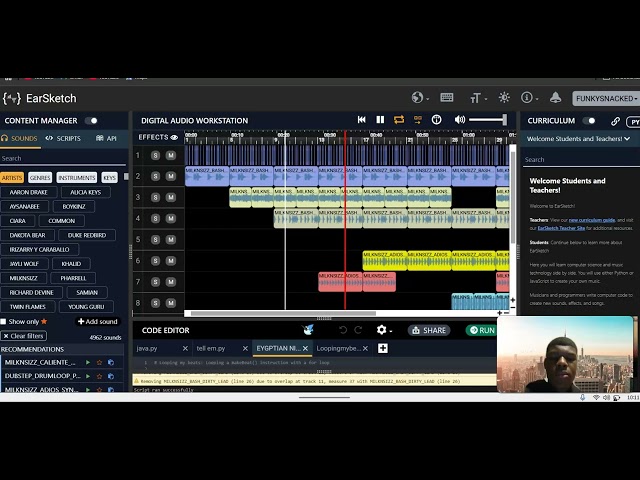The image size is (640, 480).
Task: Click the metronome icon in the DAW
Action: click(x=436, y=120)
